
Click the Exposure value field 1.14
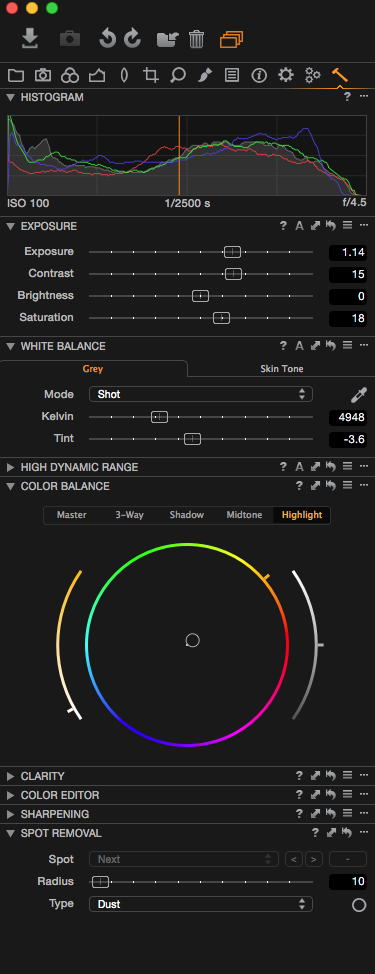click(x=348, y=252)
